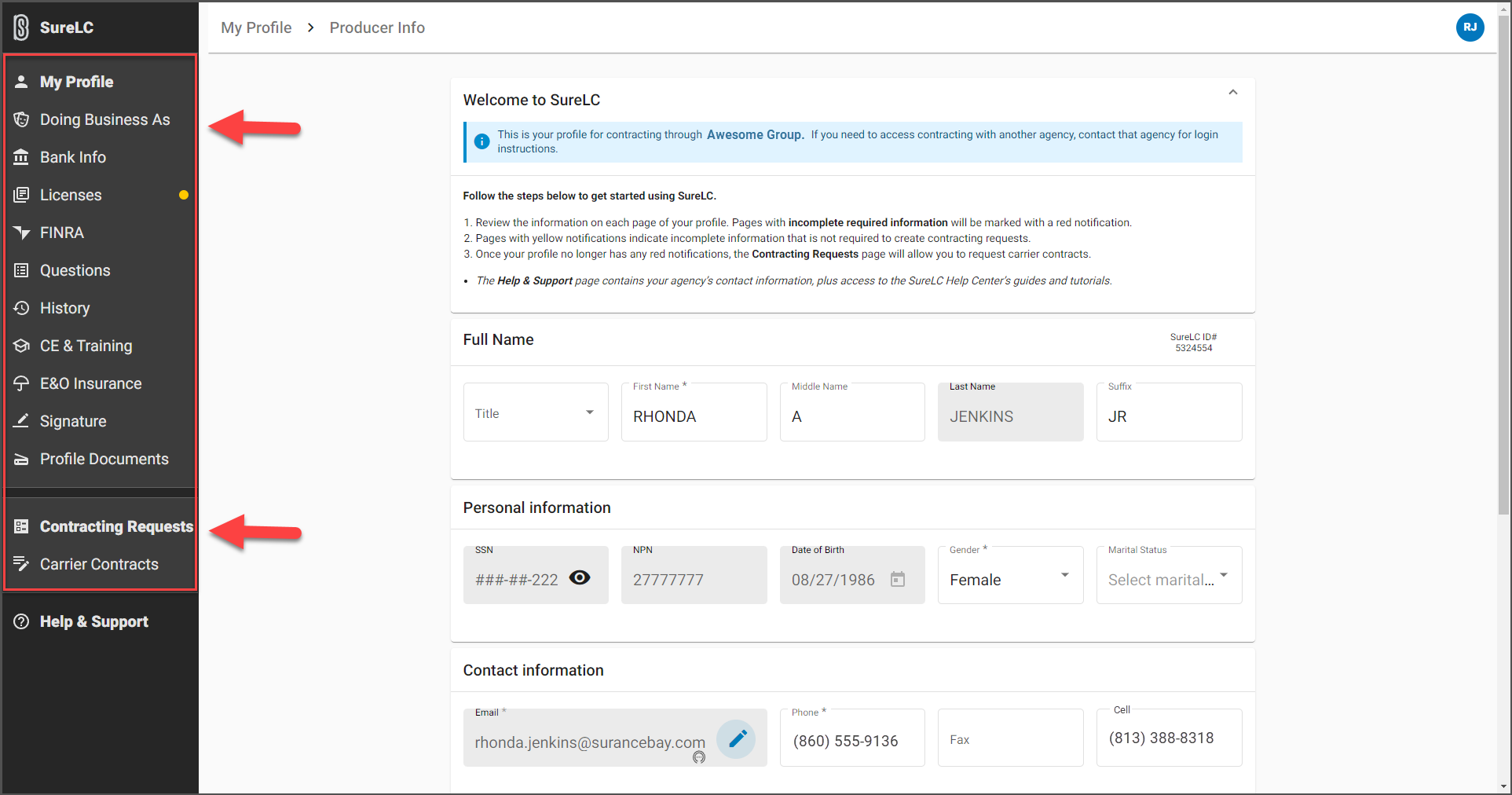1512x795 pixels.
Task: Open the Date of Birth calendar icon
Action: click(898, 579)
